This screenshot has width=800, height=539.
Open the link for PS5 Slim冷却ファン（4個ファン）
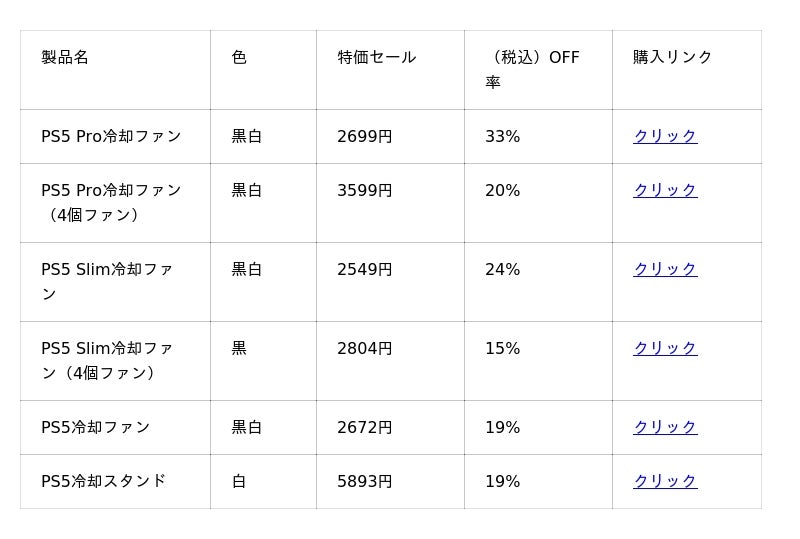pos(665,348)
